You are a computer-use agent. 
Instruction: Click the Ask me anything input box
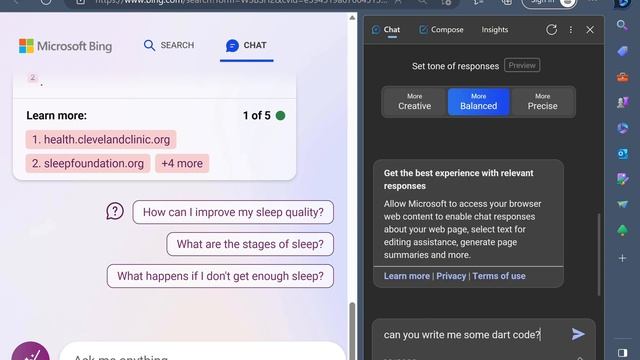(x=202, y=353)
